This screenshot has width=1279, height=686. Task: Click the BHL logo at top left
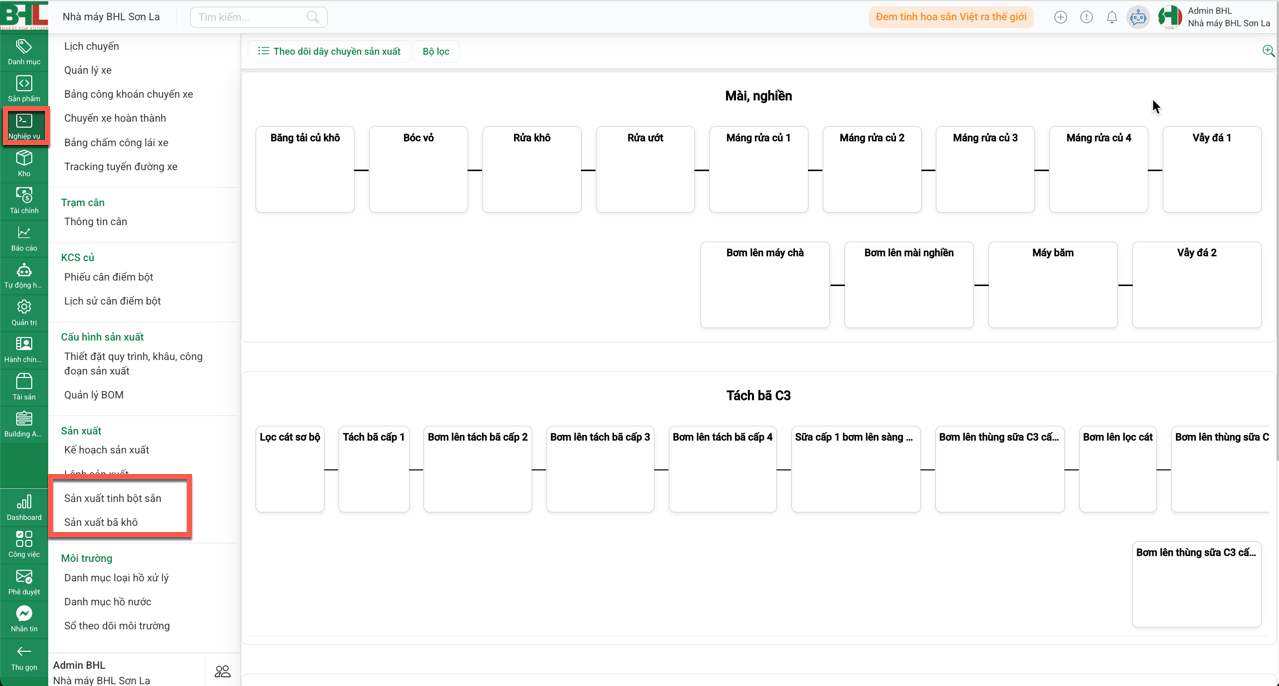tap(24, 15)
